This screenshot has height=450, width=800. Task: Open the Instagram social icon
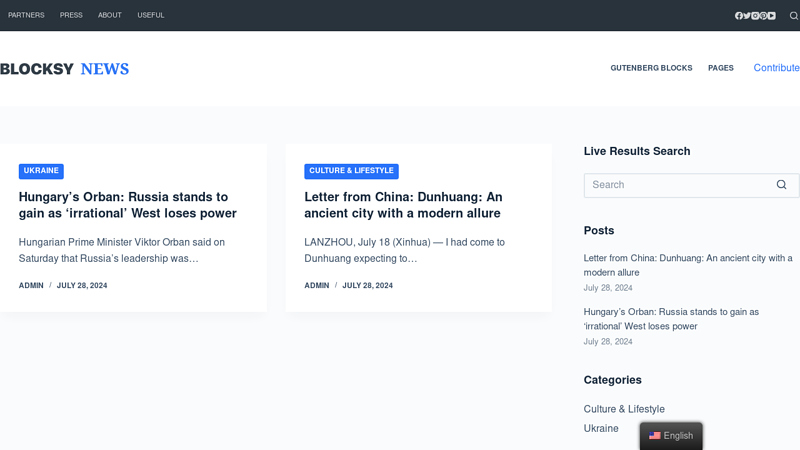(x=755, y=16)
